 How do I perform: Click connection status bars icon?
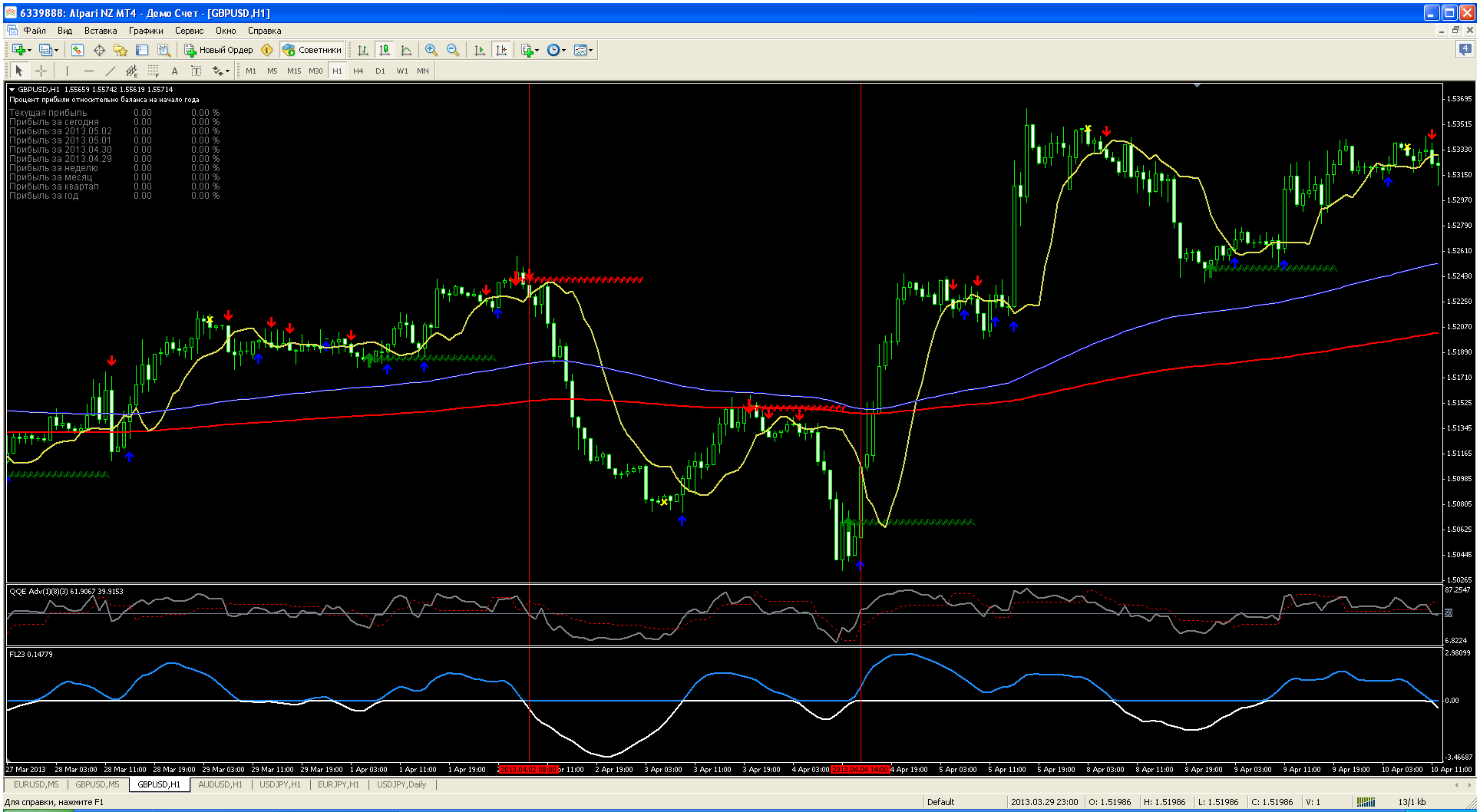[1366, 802]
